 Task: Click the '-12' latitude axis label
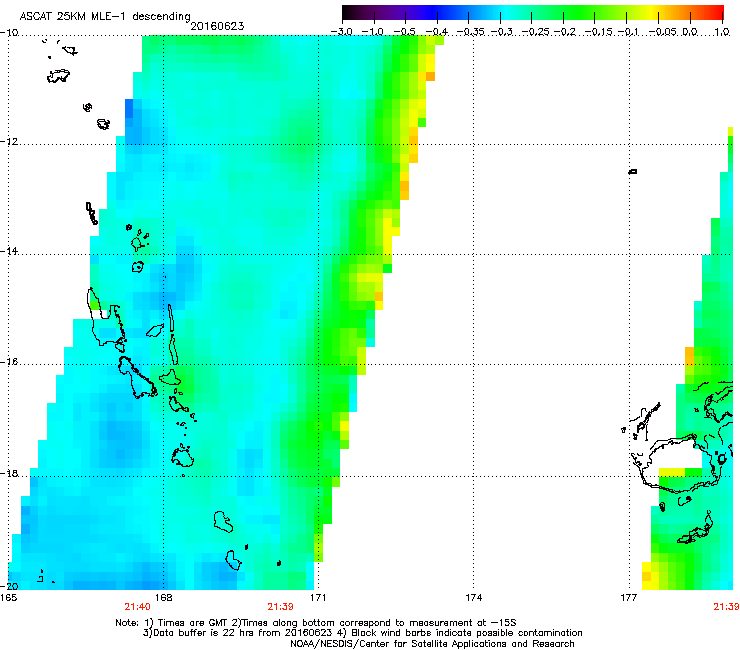[x=9, y=142]
